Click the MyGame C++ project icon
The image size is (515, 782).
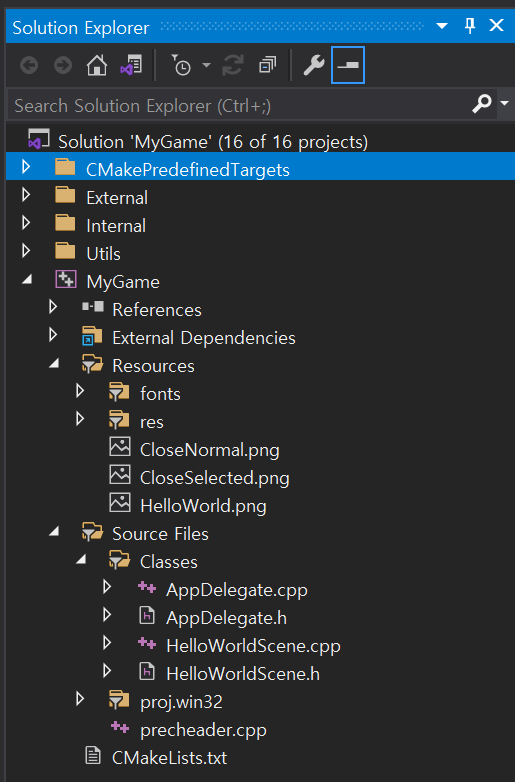66,279
